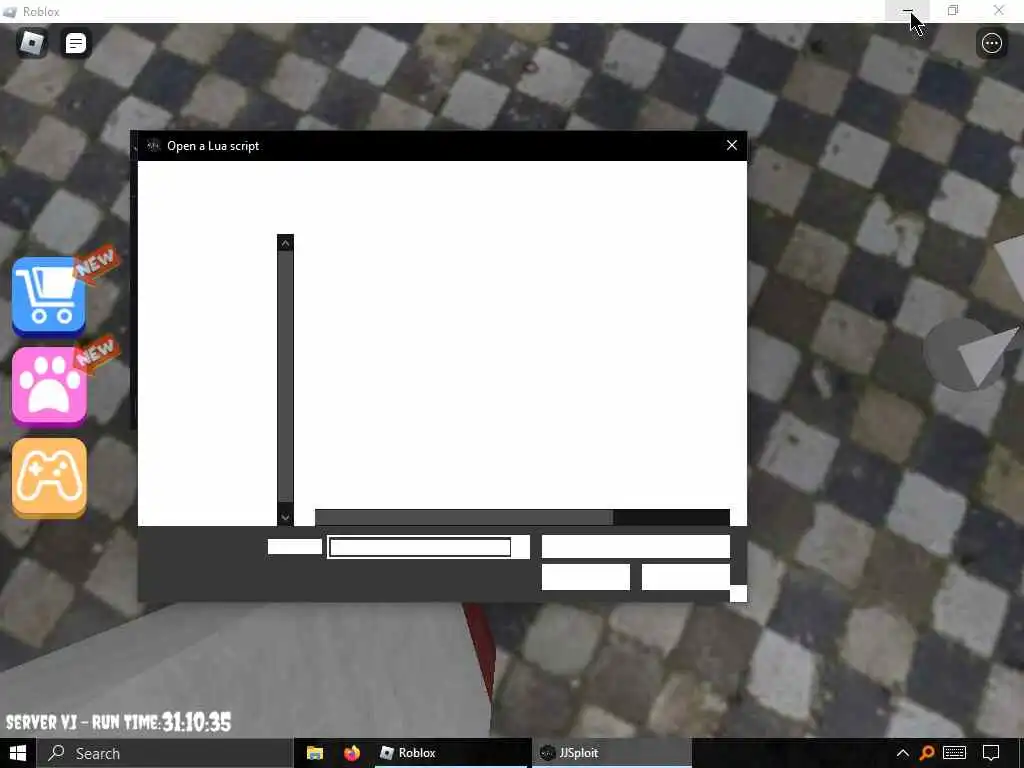
Task: Click the horizontal scrollbar thumb in the dialog
Action: (x=464, y=517)
